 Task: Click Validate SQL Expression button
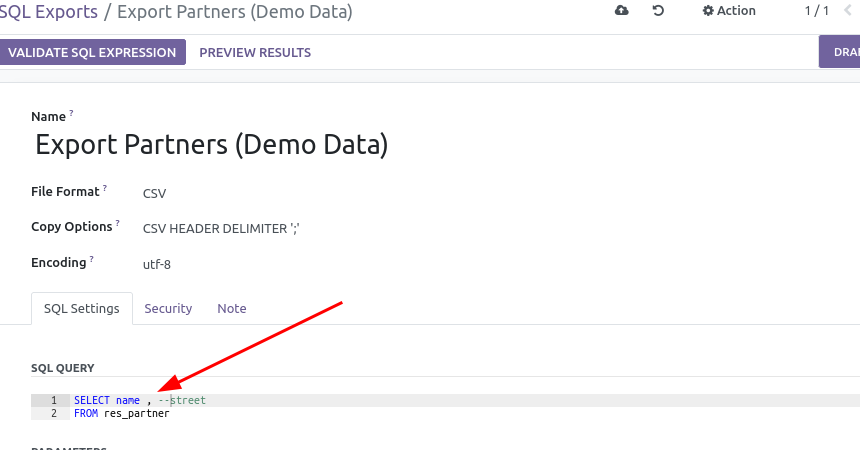click(x=92, y=52)
